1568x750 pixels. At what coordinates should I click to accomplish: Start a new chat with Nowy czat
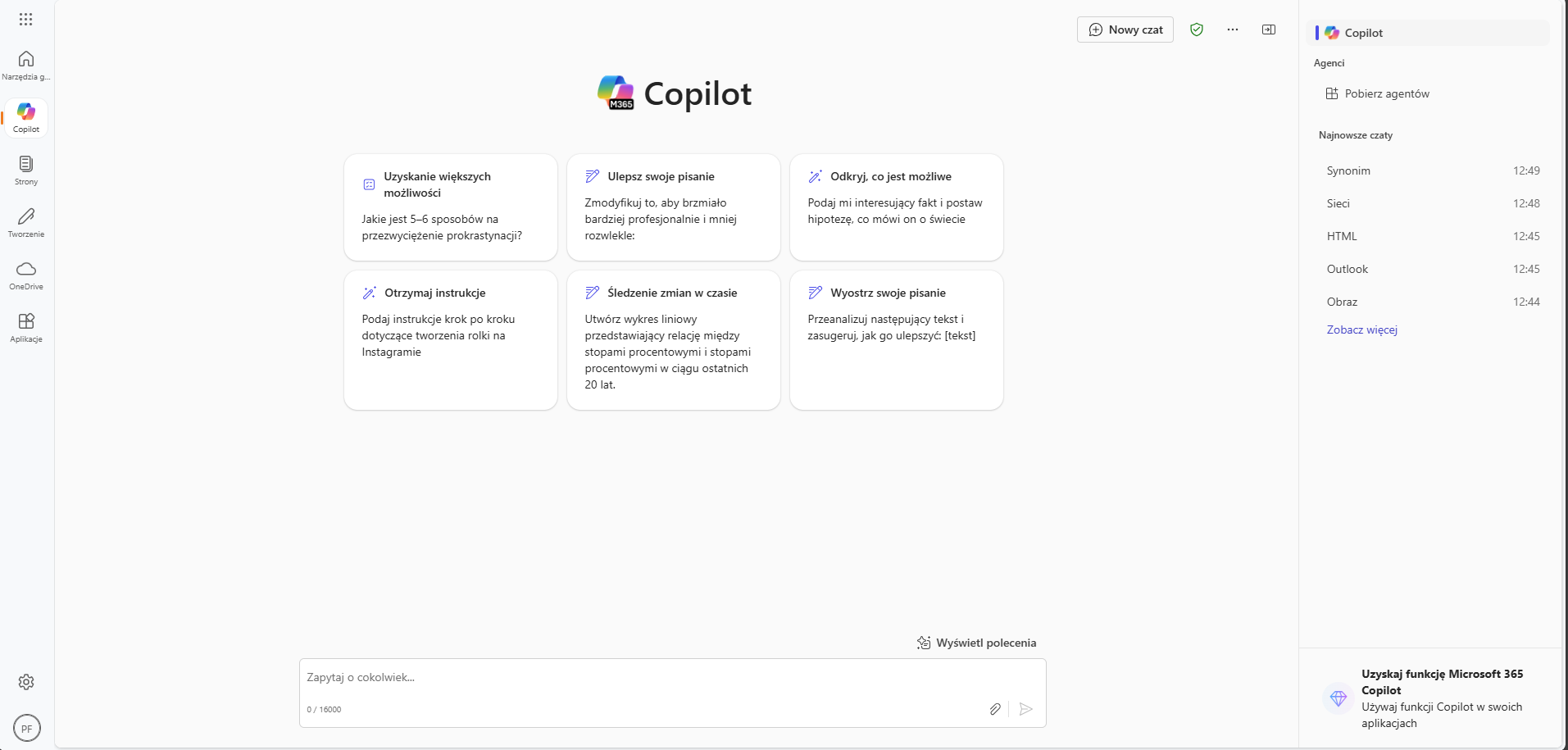pos(1125,30)
